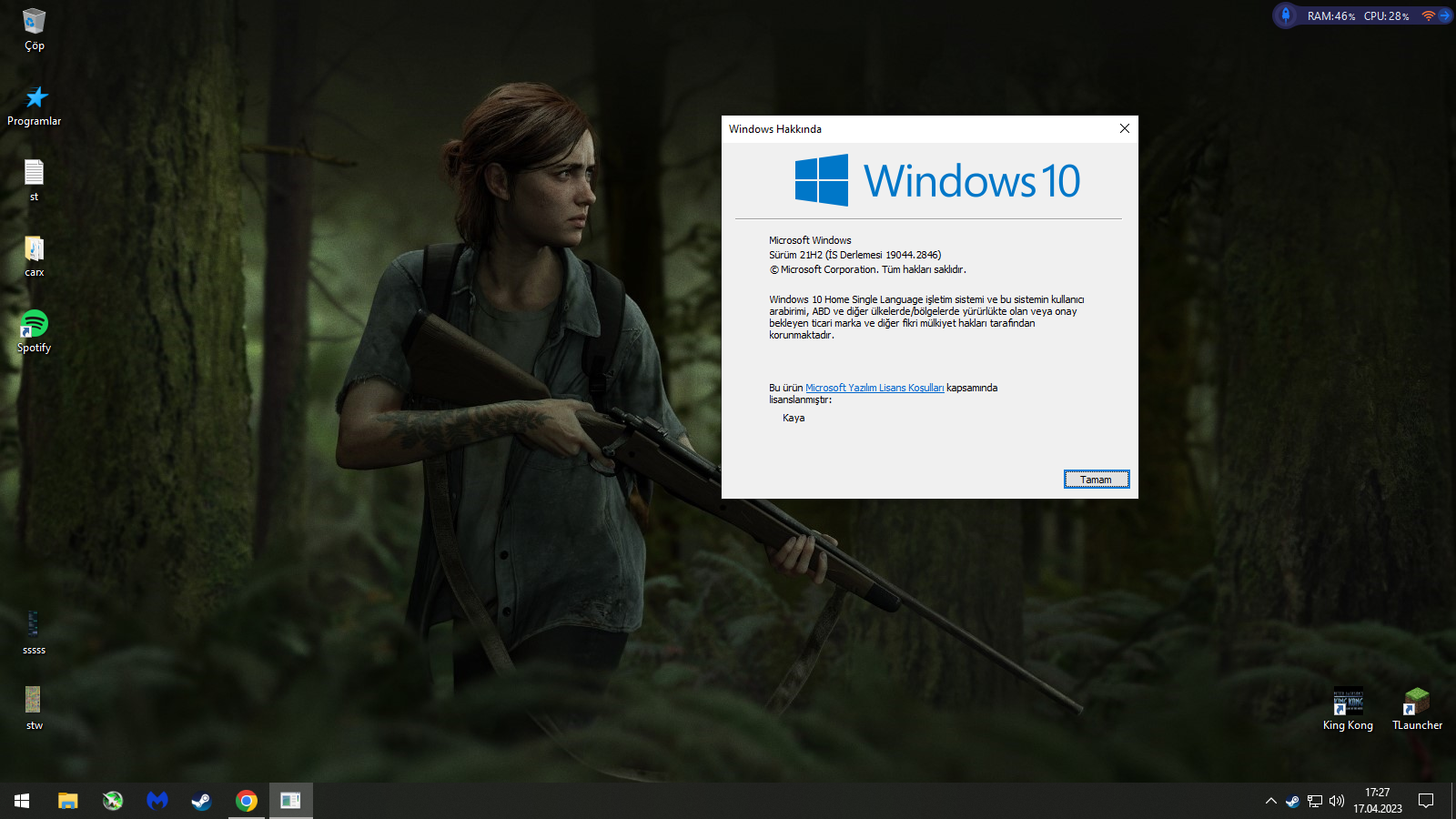Click the Wi-Fi icon in top widget

[x=1428, y=15]
